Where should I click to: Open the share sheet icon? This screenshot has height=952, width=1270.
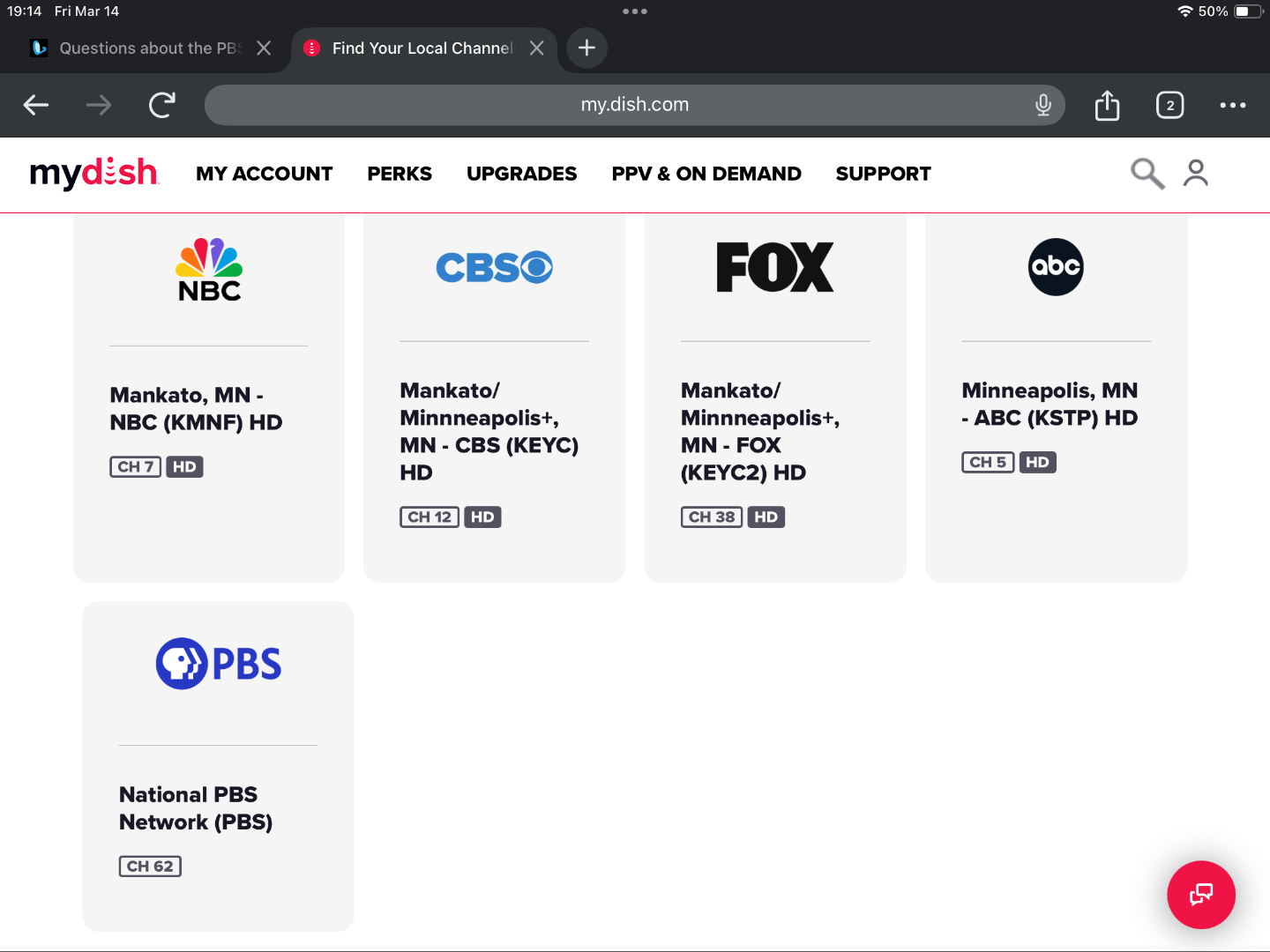1107,105
